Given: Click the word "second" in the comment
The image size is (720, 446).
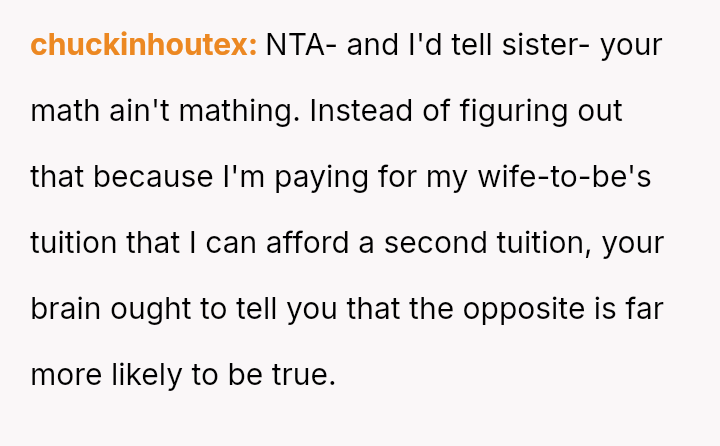Looking at the screenshot, I should pyautogui.click(x=432, y=243).
